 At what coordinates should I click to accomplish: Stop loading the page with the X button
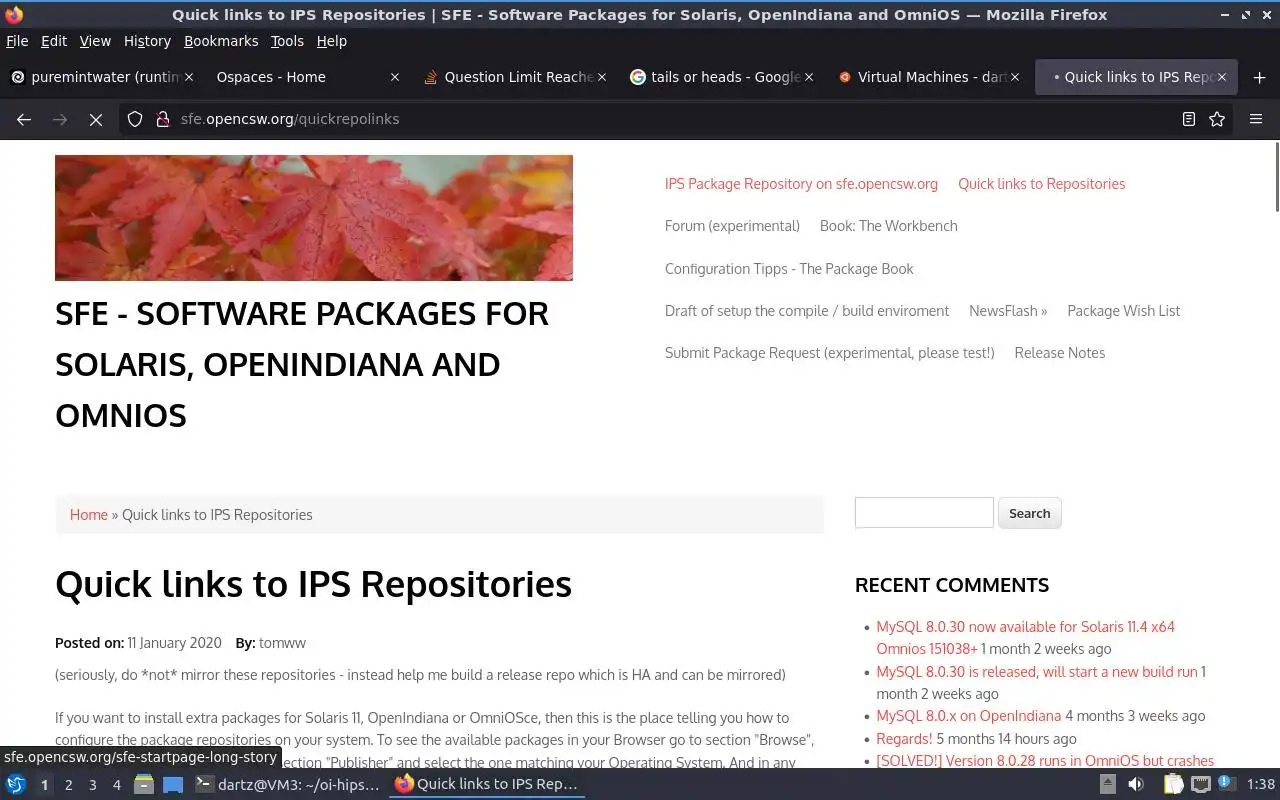96,119
